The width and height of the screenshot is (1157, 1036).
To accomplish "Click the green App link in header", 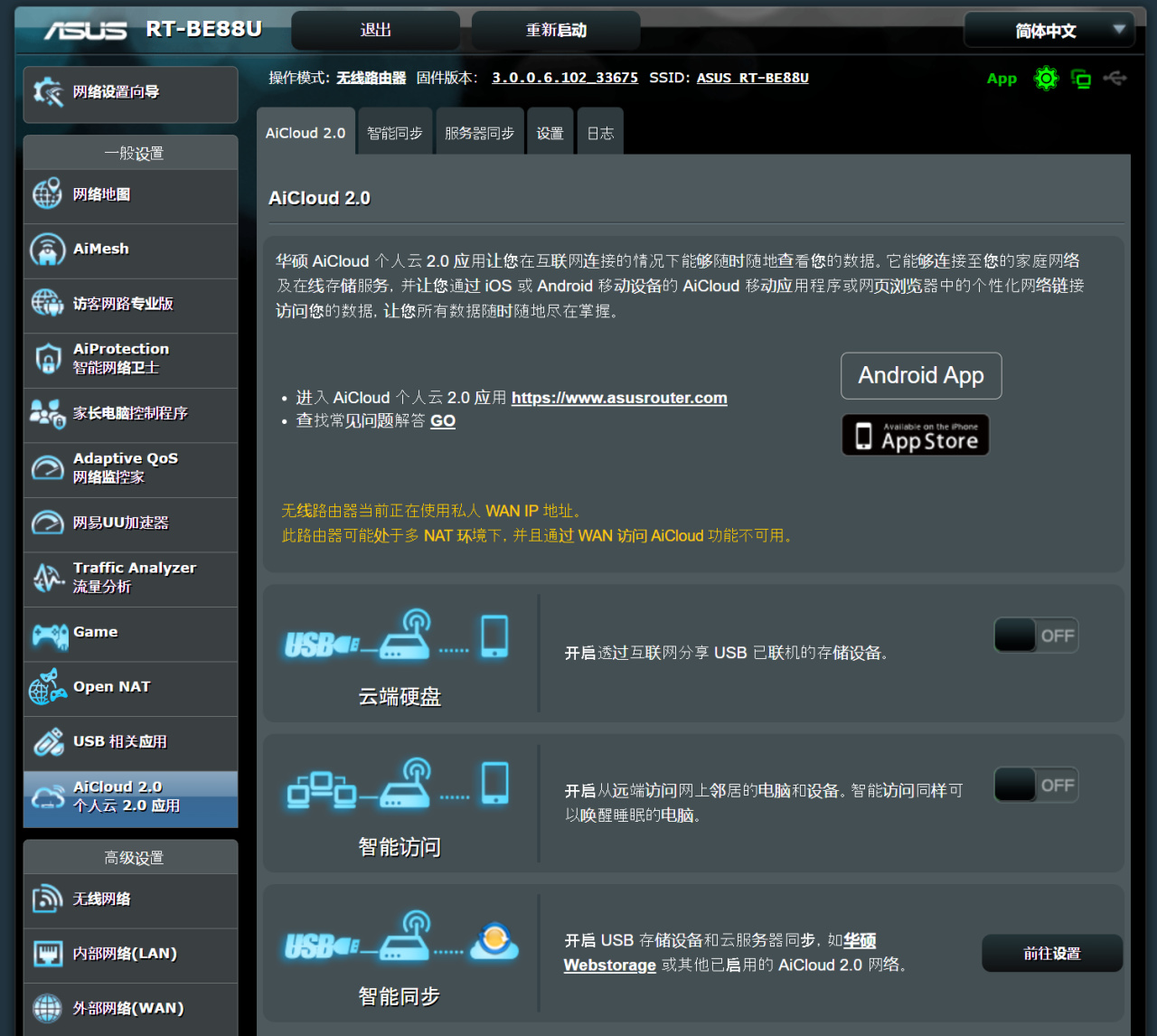I will click(x=1002, y=79).
